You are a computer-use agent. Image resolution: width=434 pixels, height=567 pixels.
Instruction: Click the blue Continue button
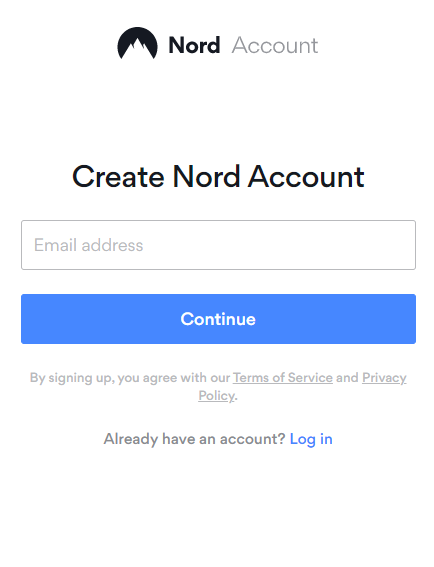tap(218, 319)
